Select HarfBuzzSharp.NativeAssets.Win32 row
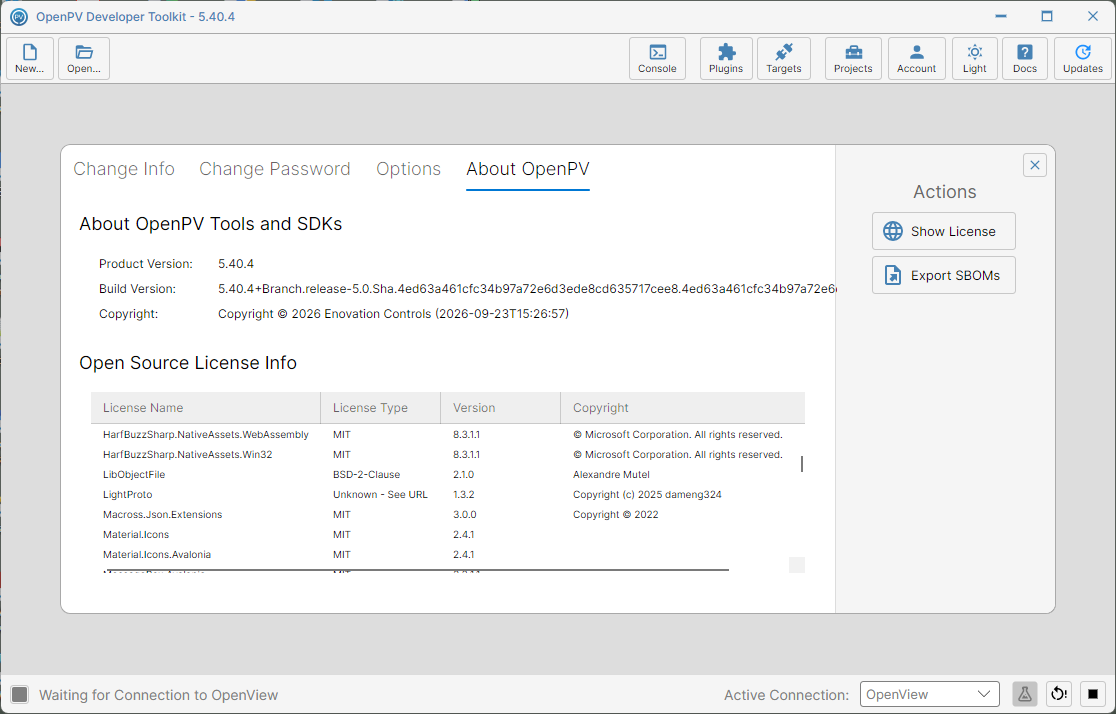The width and height of the screenshot is (1116, 714). click(x=448, y=455)
